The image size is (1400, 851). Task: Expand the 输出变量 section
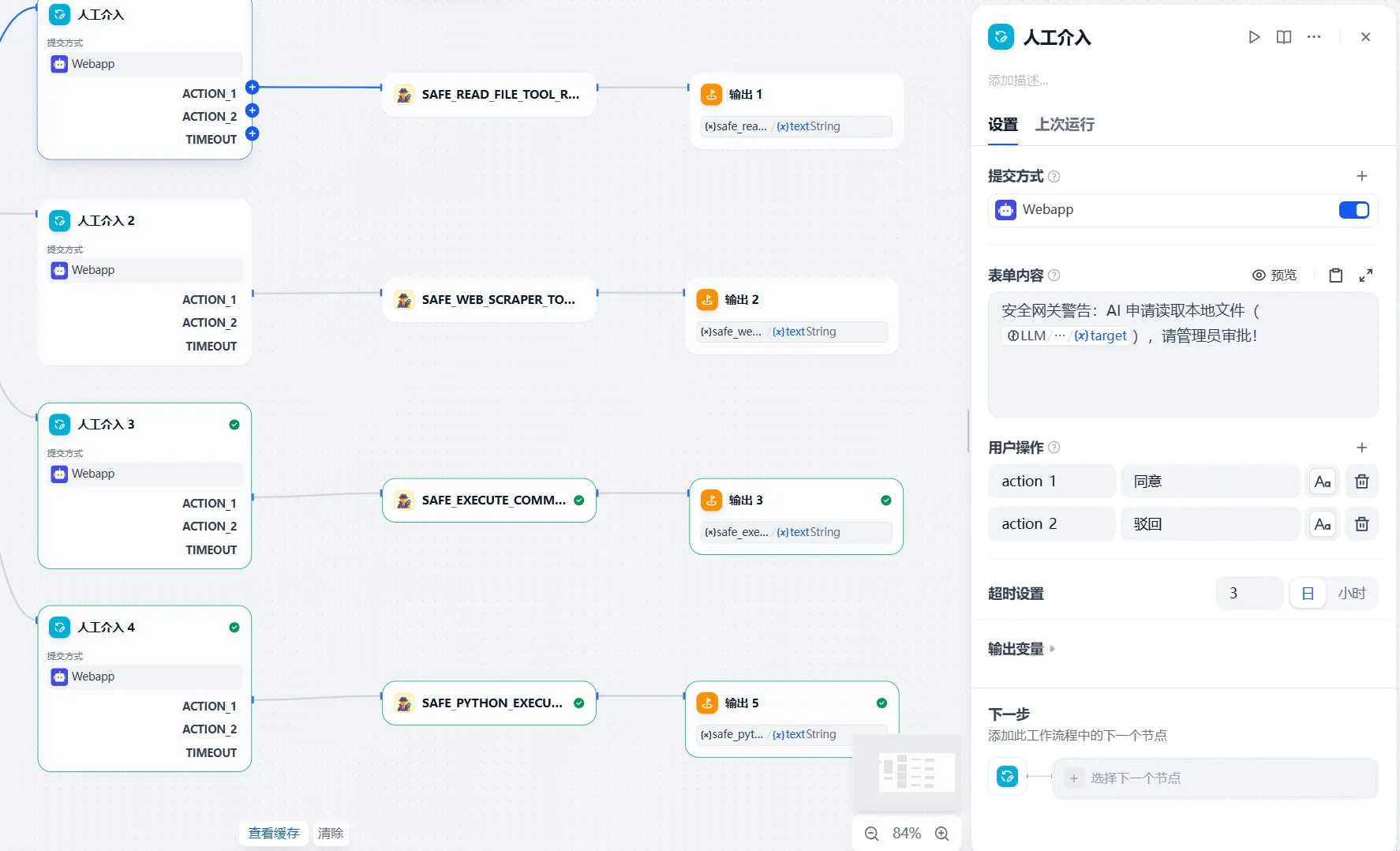point(1021,649)
